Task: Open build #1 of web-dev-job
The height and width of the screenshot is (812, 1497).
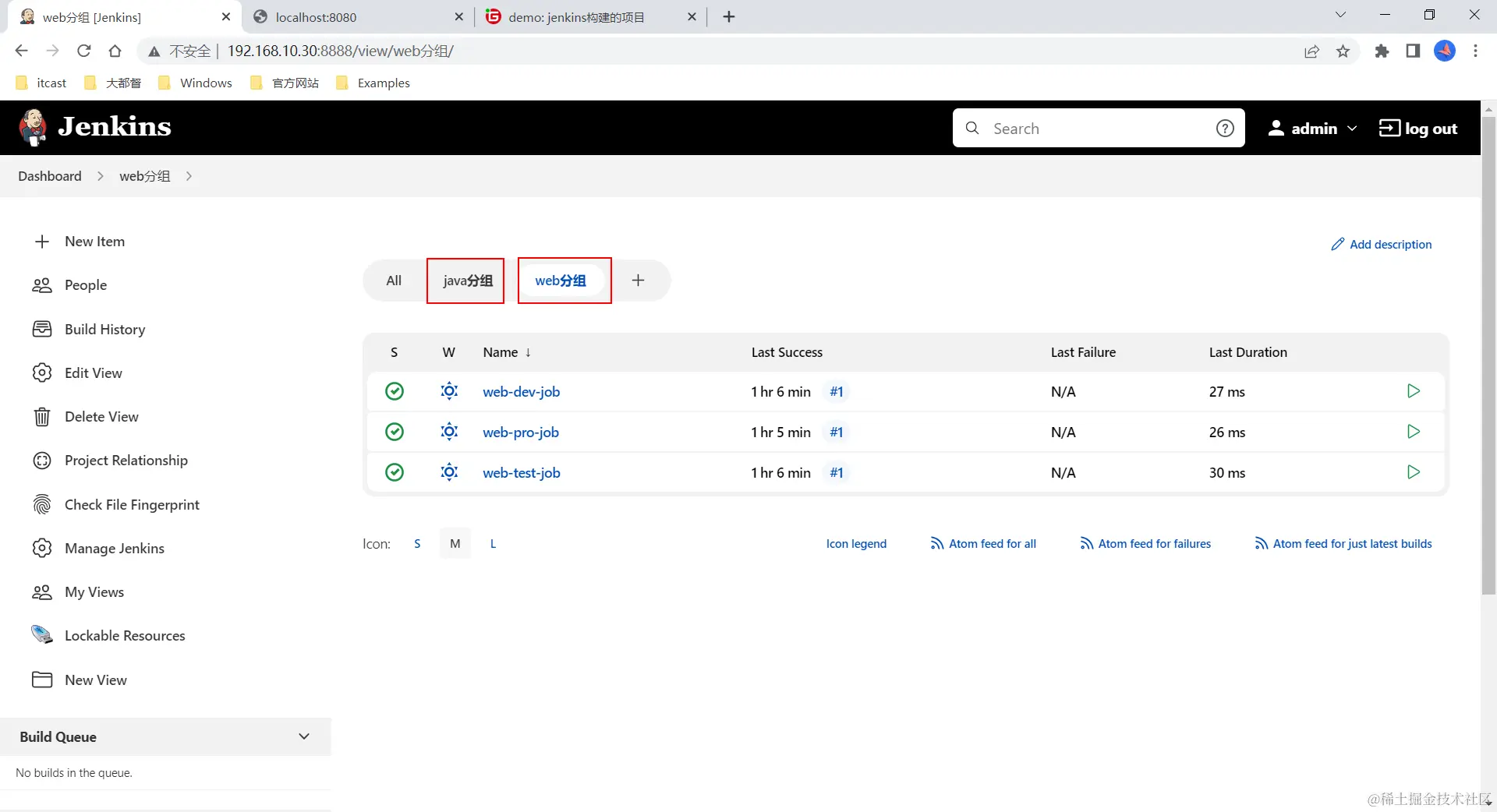Action: click(837, 392)
